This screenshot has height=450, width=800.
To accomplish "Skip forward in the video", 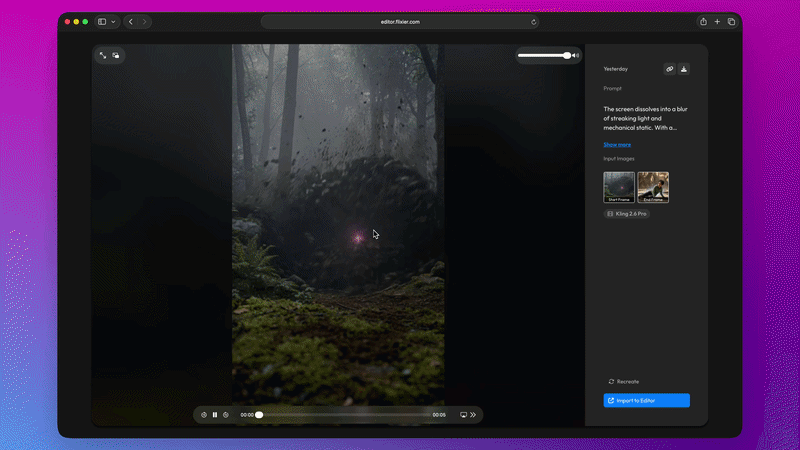I will pyautogui.click(x=226, y=414).
